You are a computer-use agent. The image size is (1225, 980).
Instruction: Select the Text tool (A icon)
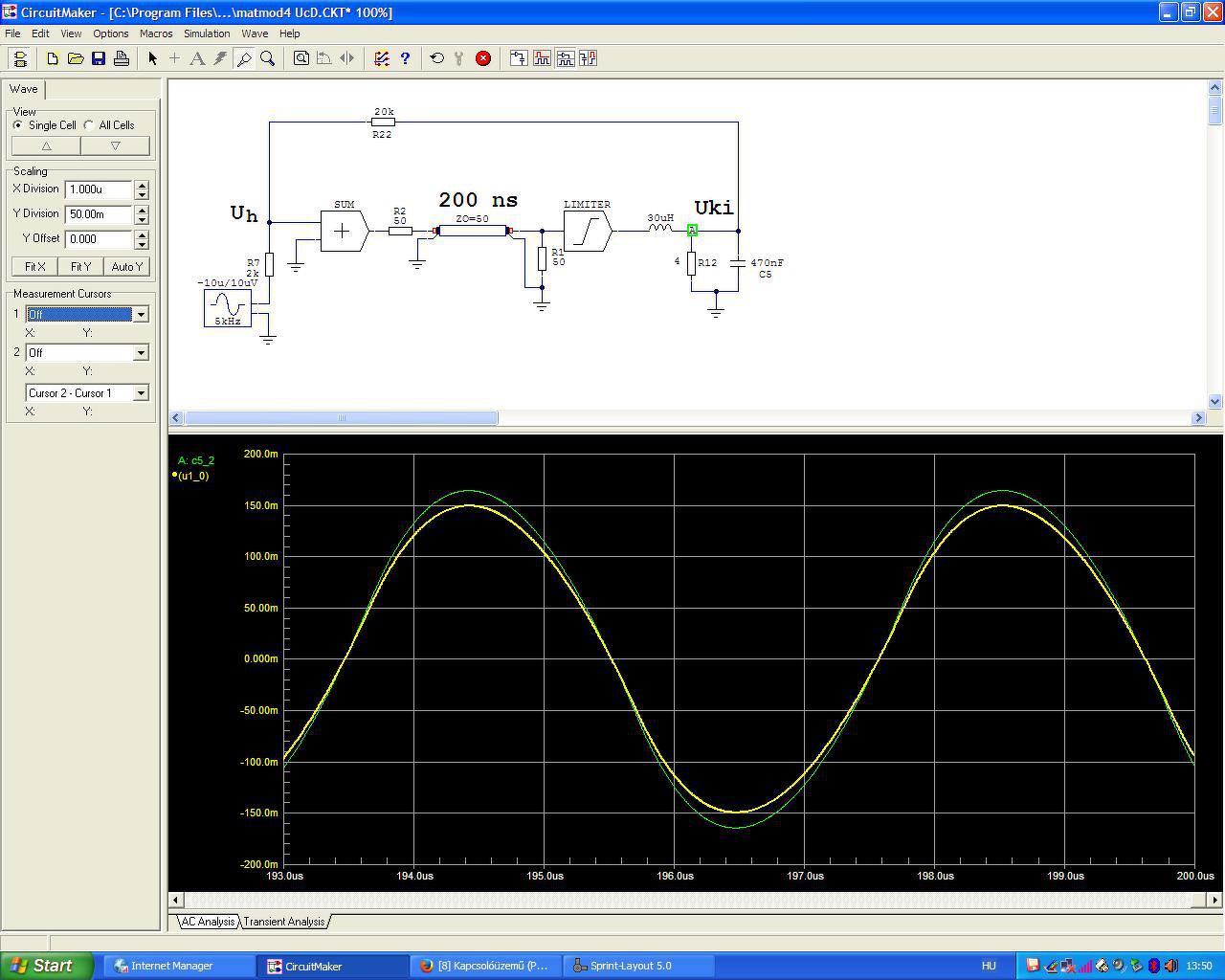[x=198, y=58]
